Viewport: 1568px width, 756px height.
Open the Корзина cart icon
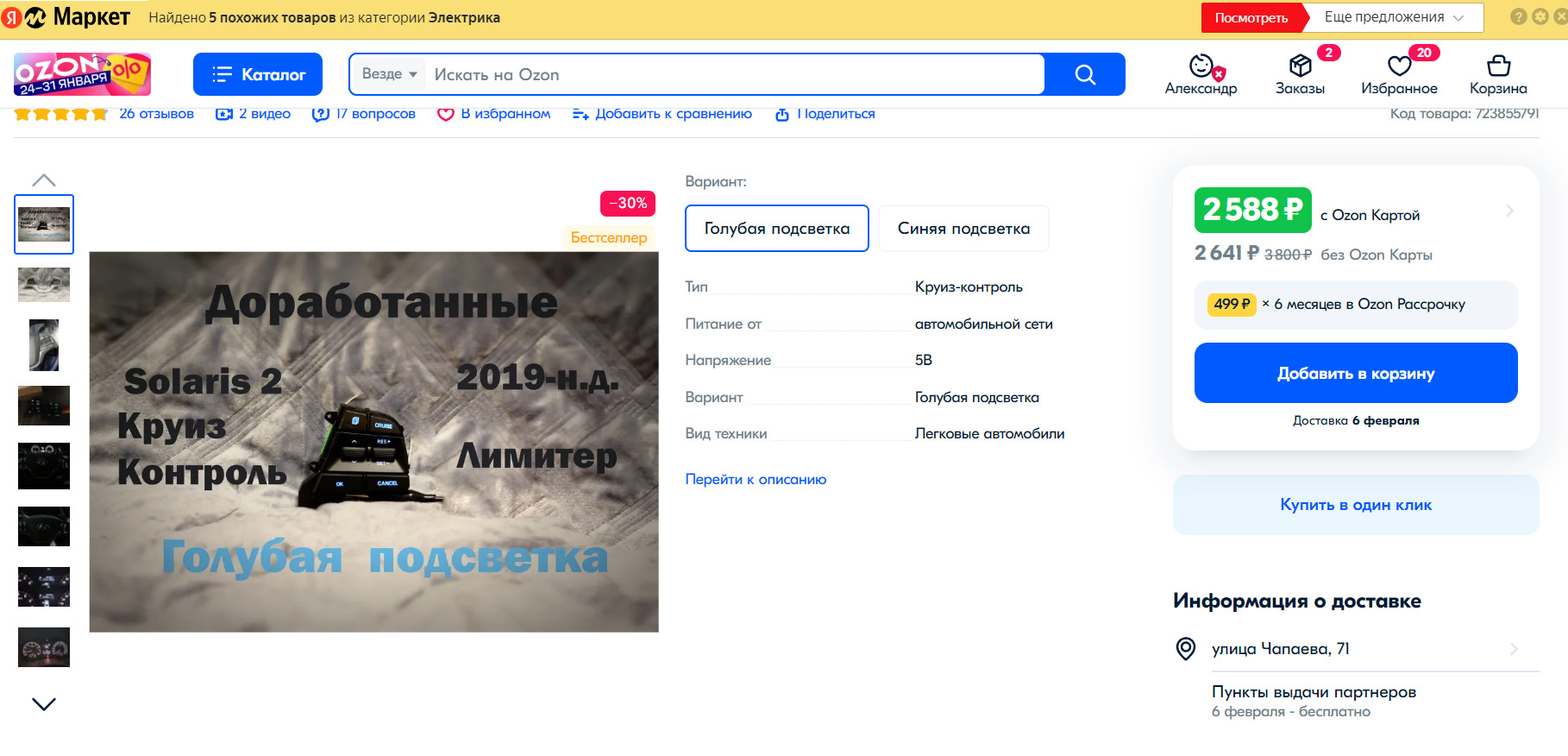point(1498,74)
